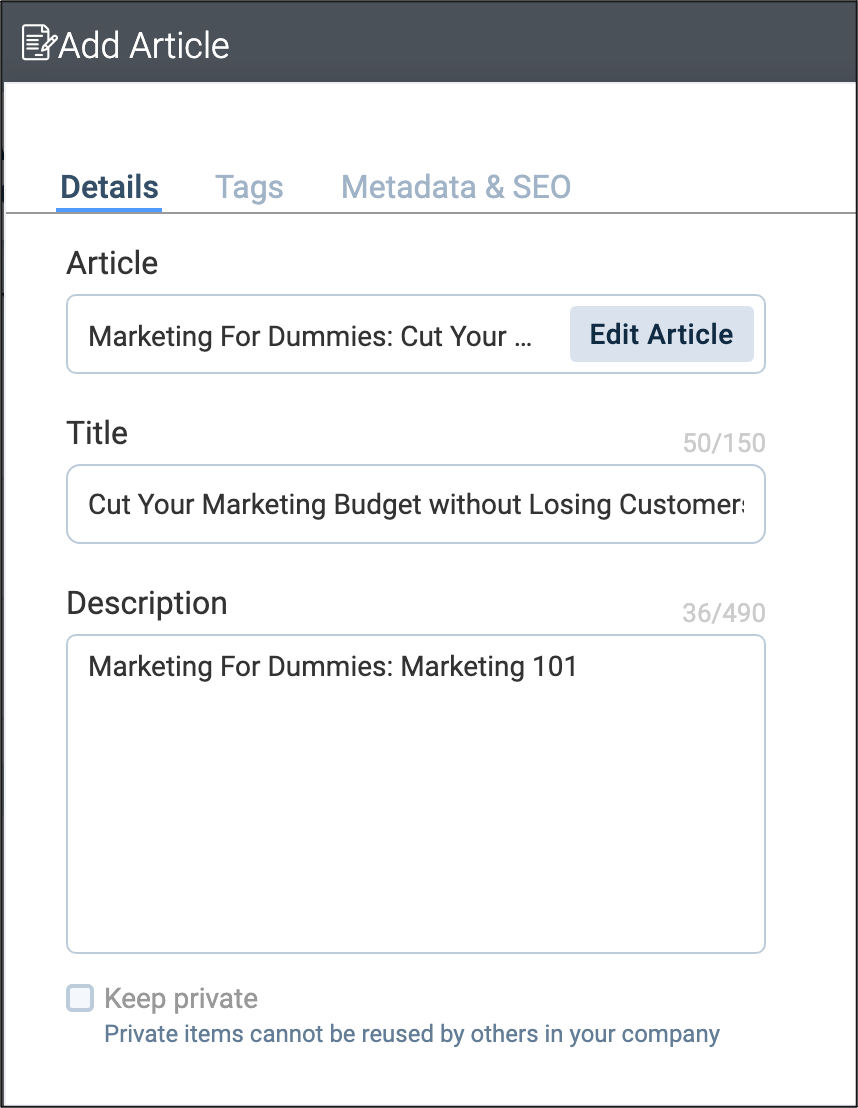Screen dimensions: 858x1108
Task: Switch to the Details tab
Action: point(109,187)
